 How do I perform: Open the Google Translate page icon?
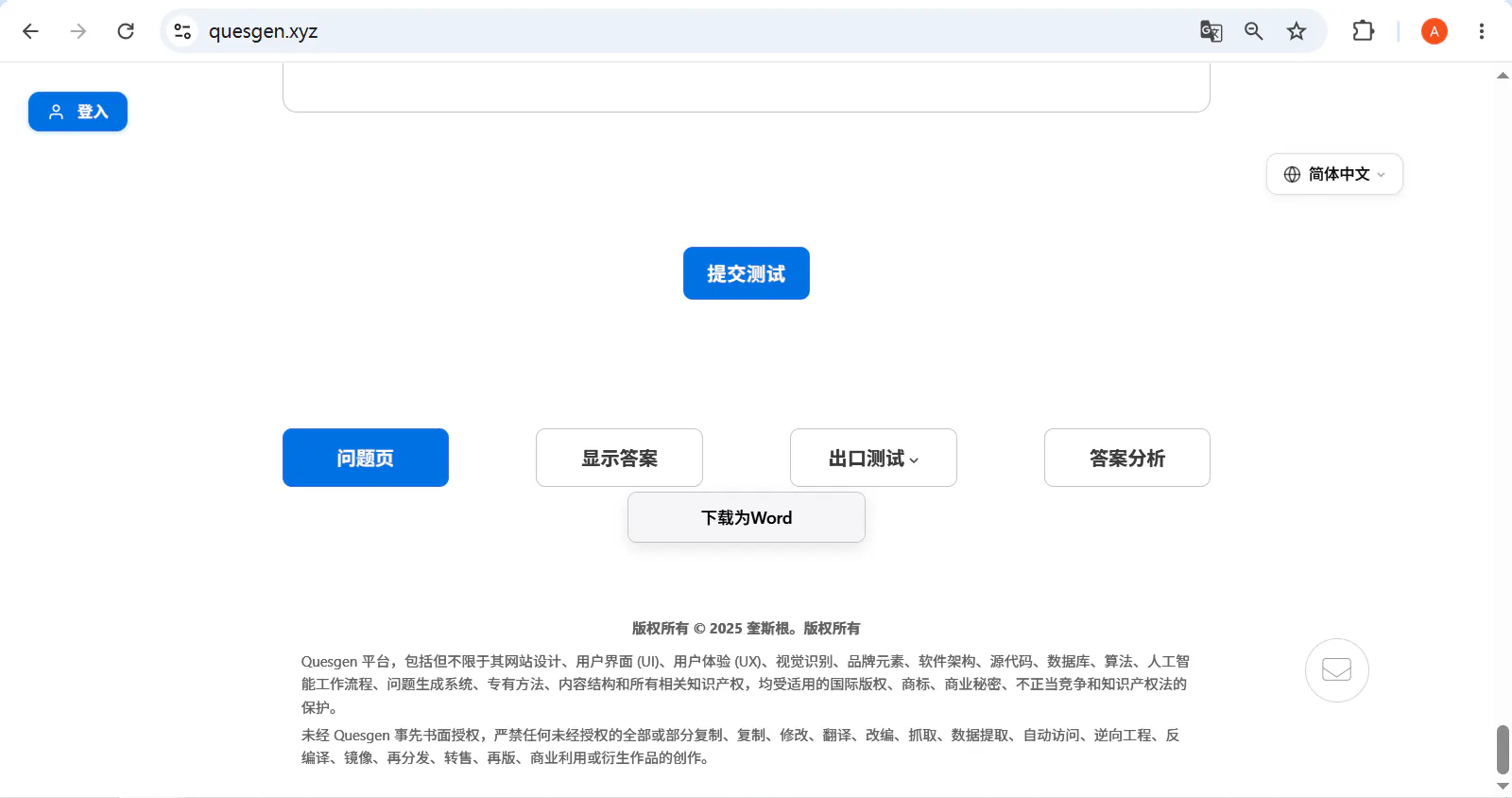pyautogui.click(x=1211, y=31)
